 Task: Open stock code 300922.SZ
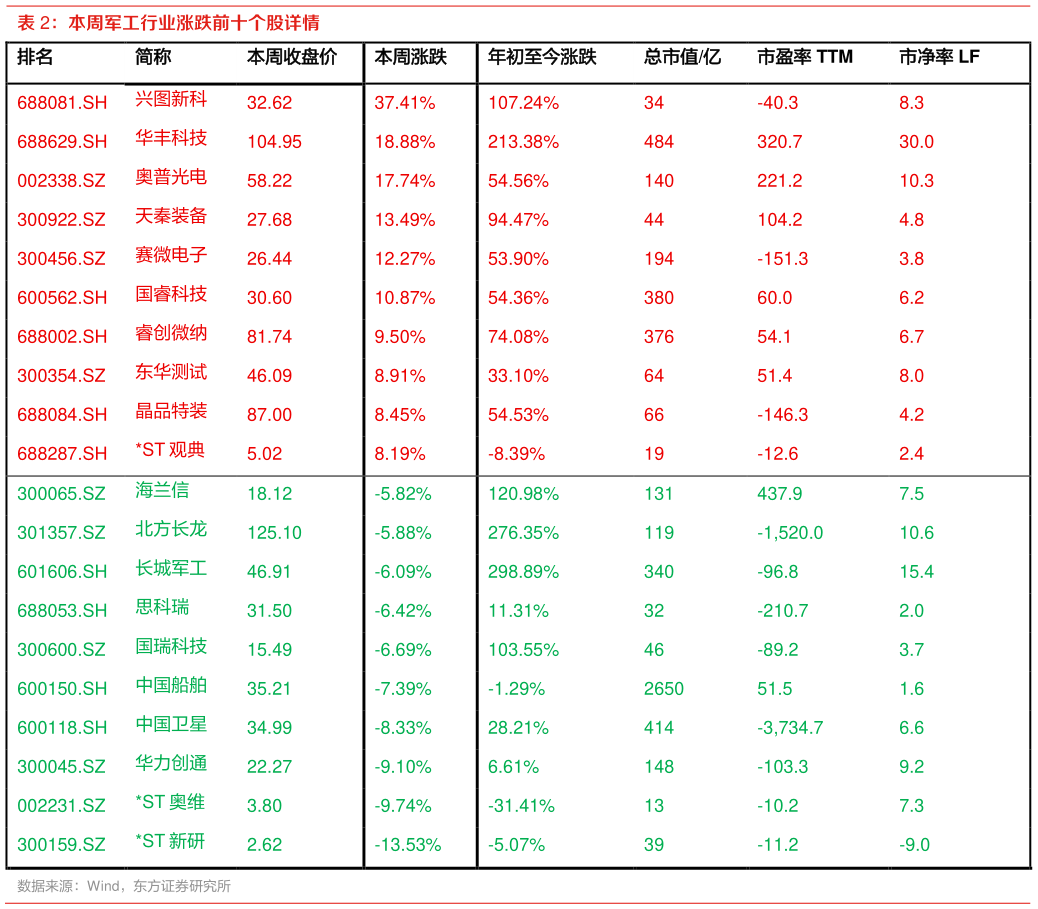[61, 220]
